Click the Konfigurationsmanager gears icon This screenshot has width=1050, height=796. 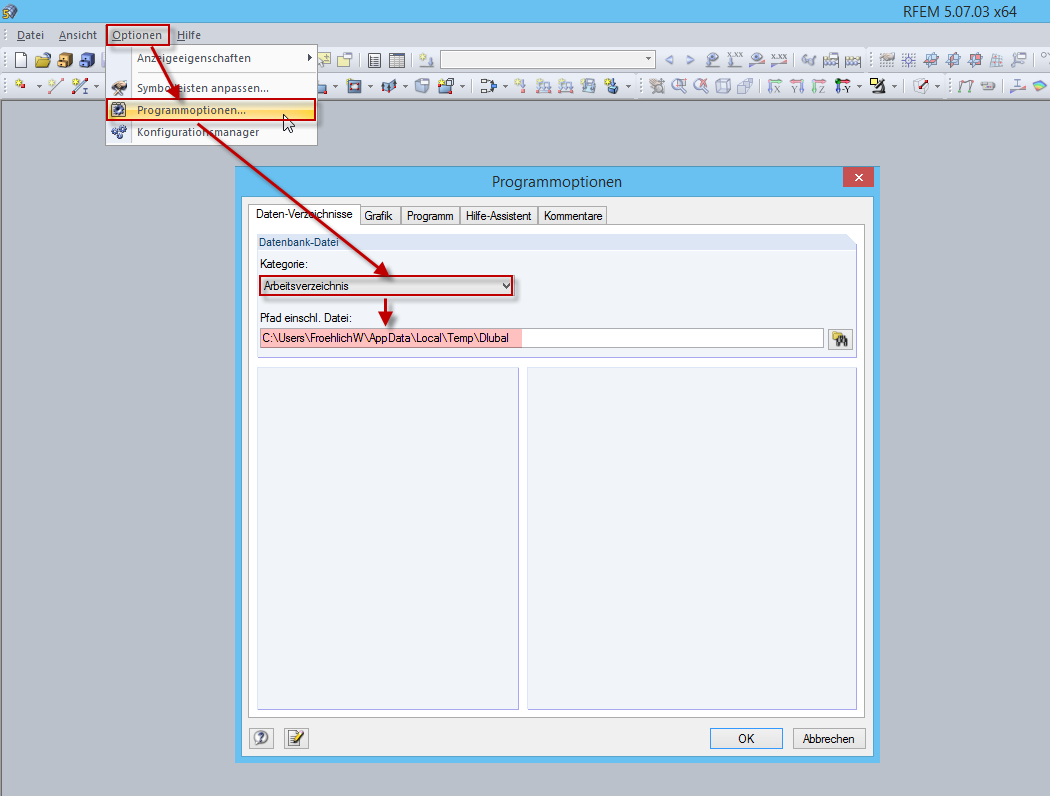click(119, 132)
